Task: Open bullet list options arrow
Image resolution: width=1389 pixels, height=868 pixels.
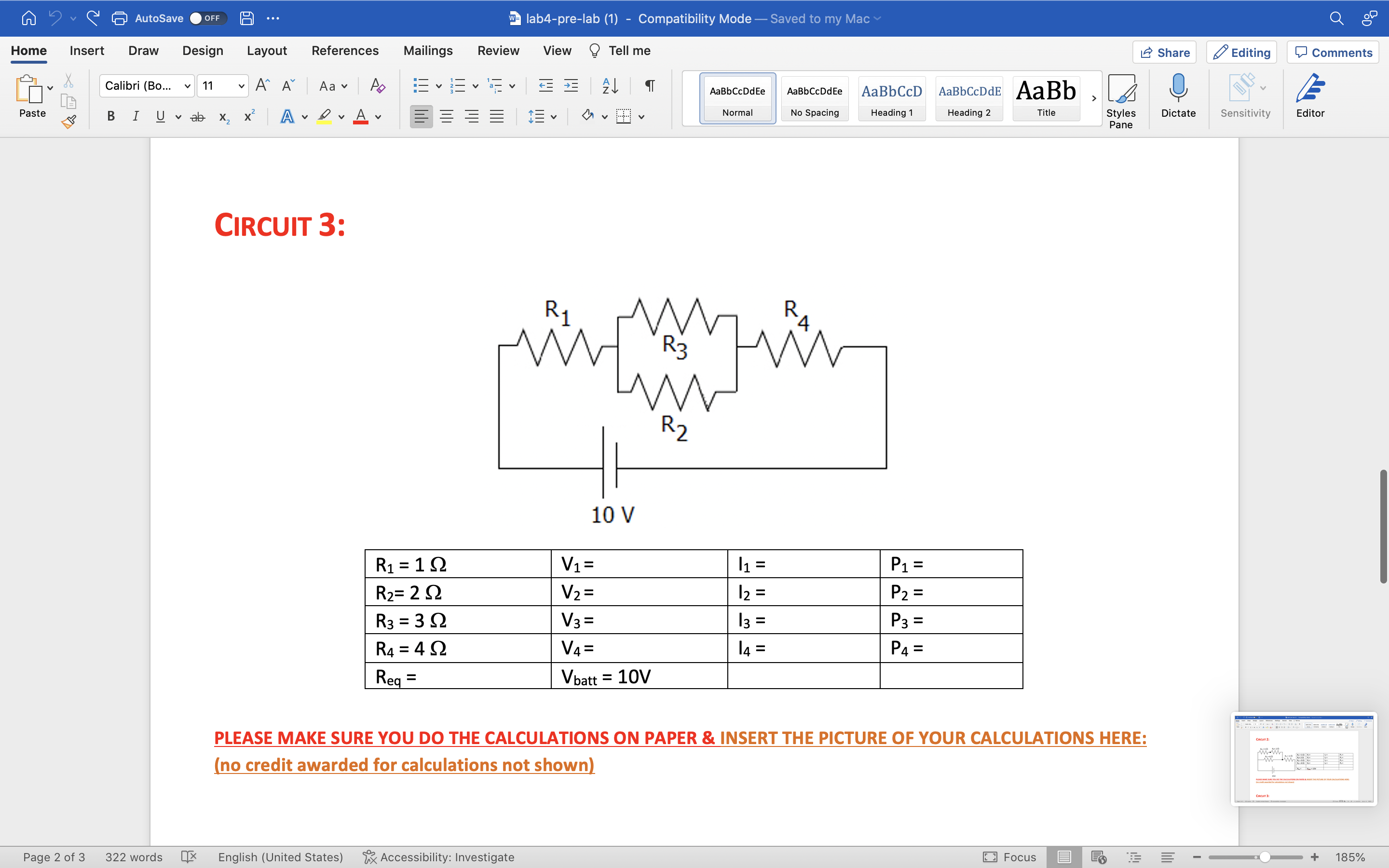Action: click(438, 86)
